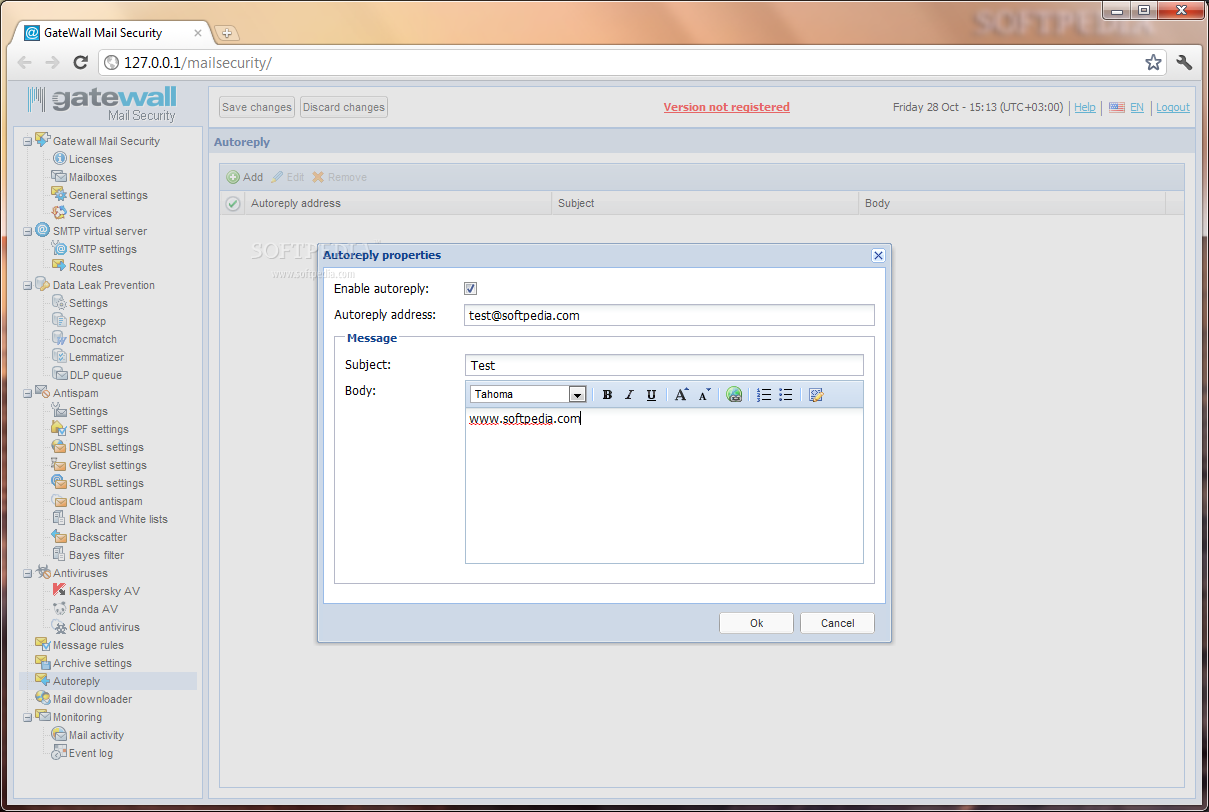Open Panda AV settings

point(93,609)
